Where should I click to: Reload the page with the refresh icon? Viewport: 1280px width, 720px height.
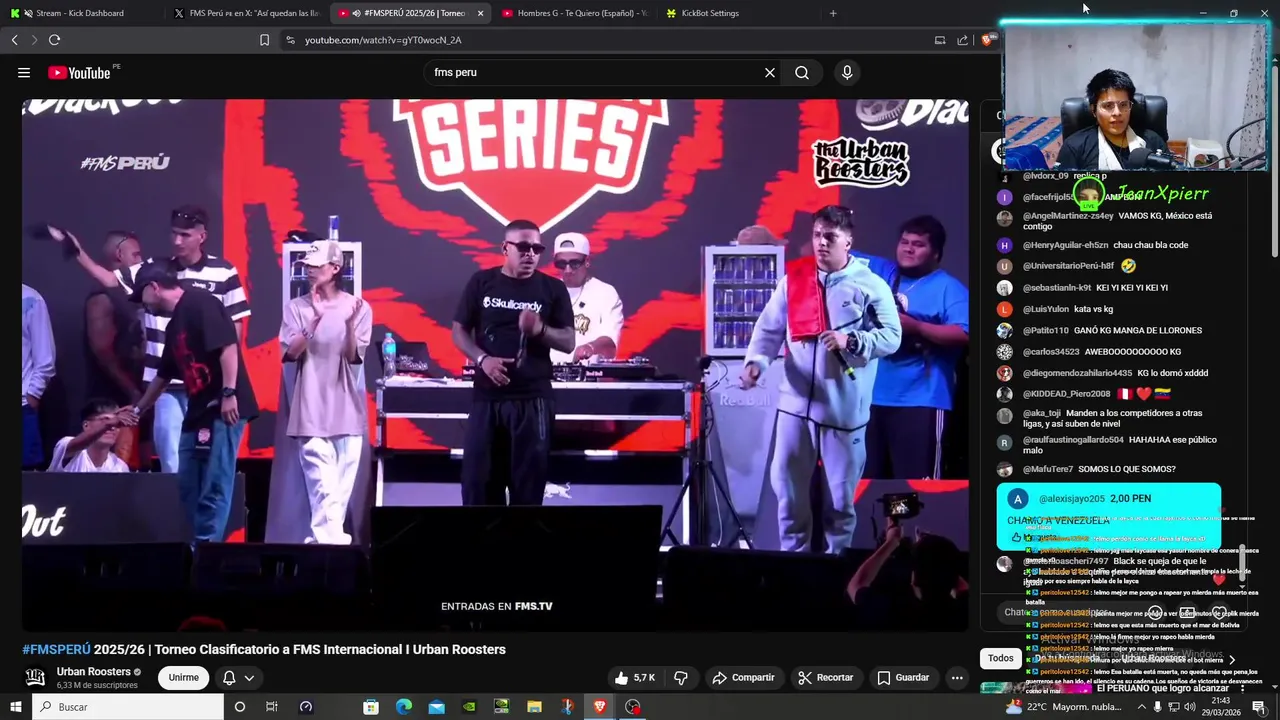pos(54,40)
